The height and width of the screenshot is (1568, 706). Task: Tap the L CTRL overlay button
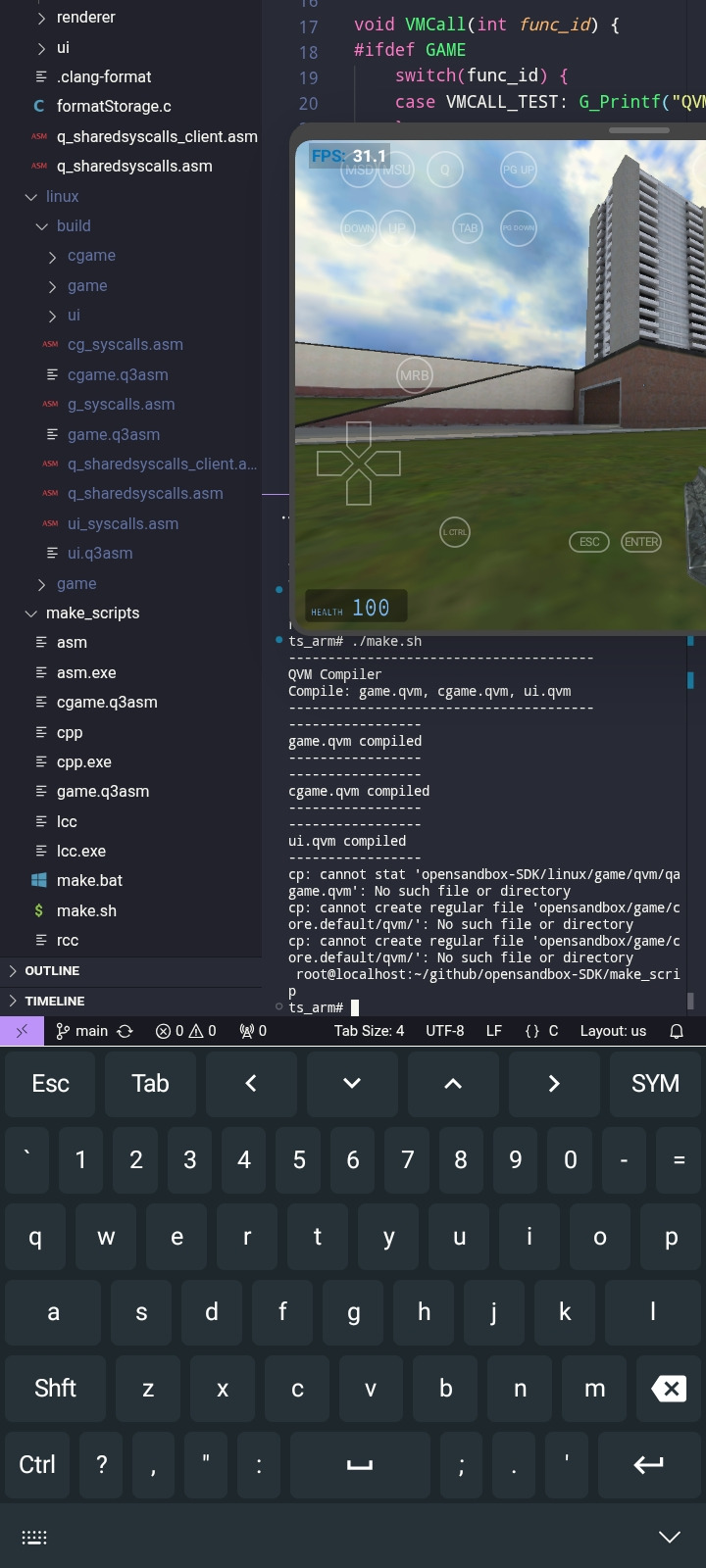tap(454, 532)
